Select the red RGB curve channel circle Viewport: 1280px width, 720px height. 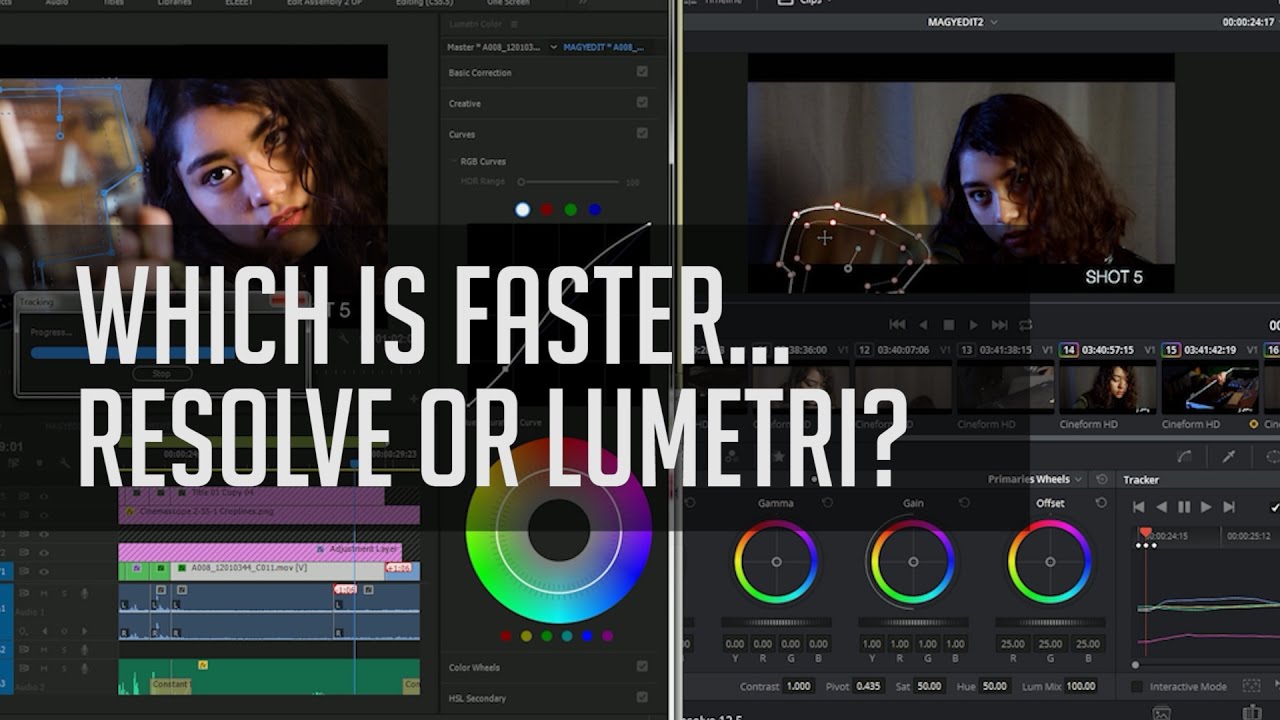546,210
